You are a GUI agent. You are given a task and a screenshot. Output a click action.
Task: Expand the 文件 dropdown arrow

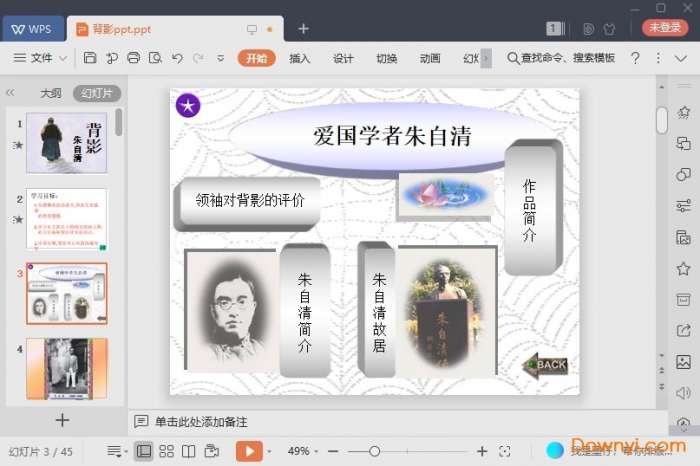[x=63, y=58]
